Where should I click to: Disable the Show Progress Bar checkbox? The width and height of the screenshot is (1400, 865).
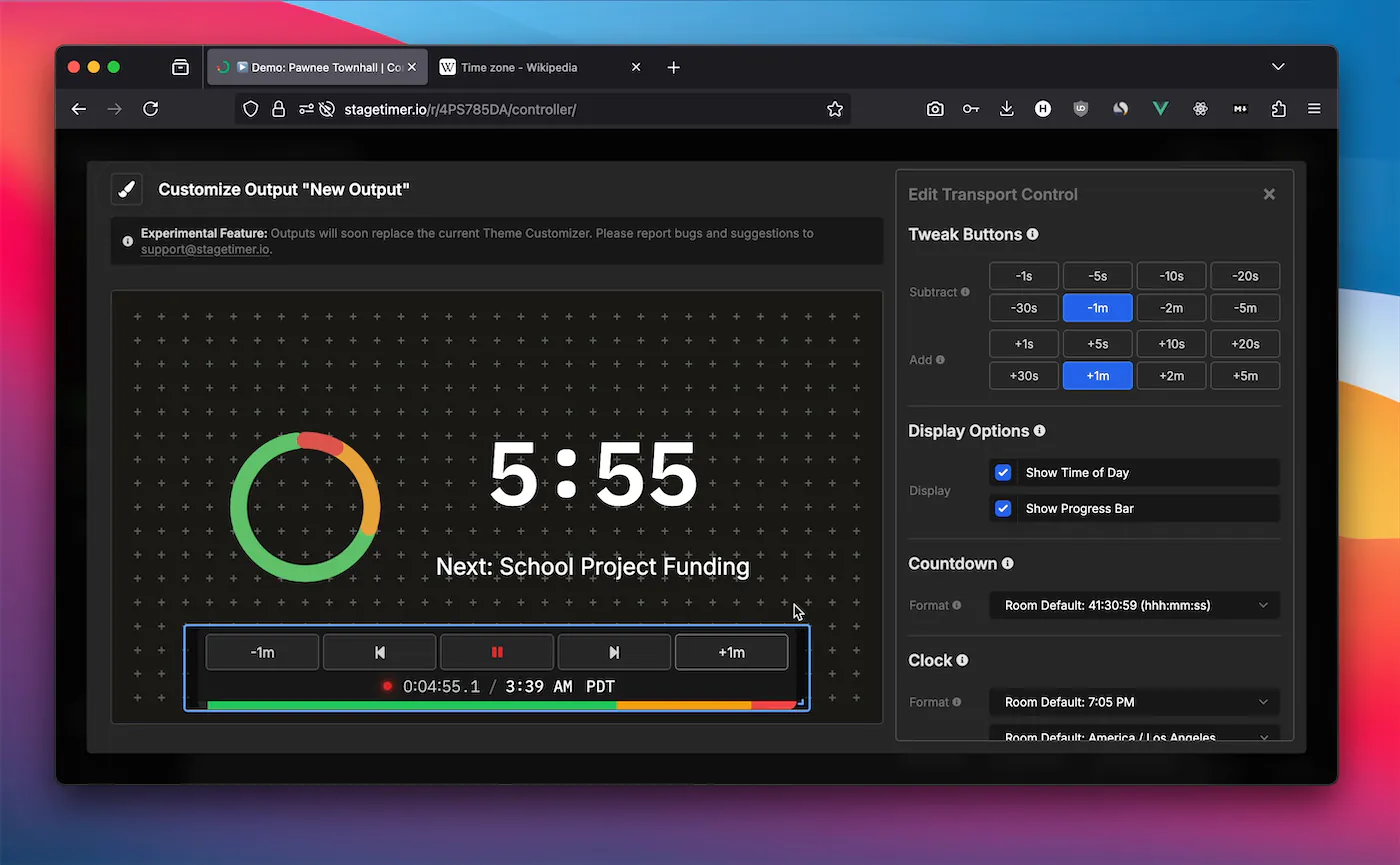point(1002,508)
